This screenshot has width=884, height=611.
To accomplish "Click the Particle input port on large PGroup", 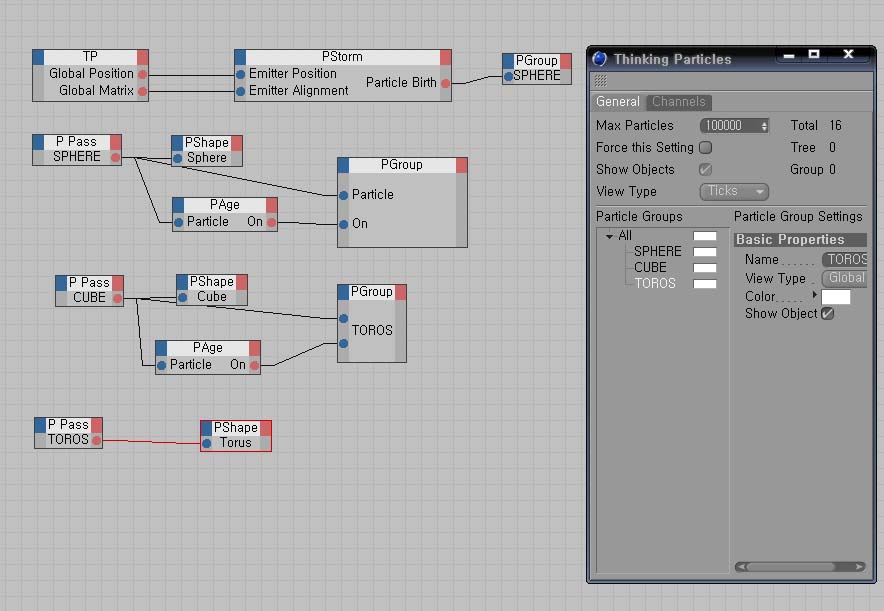I will pos(343,195).
